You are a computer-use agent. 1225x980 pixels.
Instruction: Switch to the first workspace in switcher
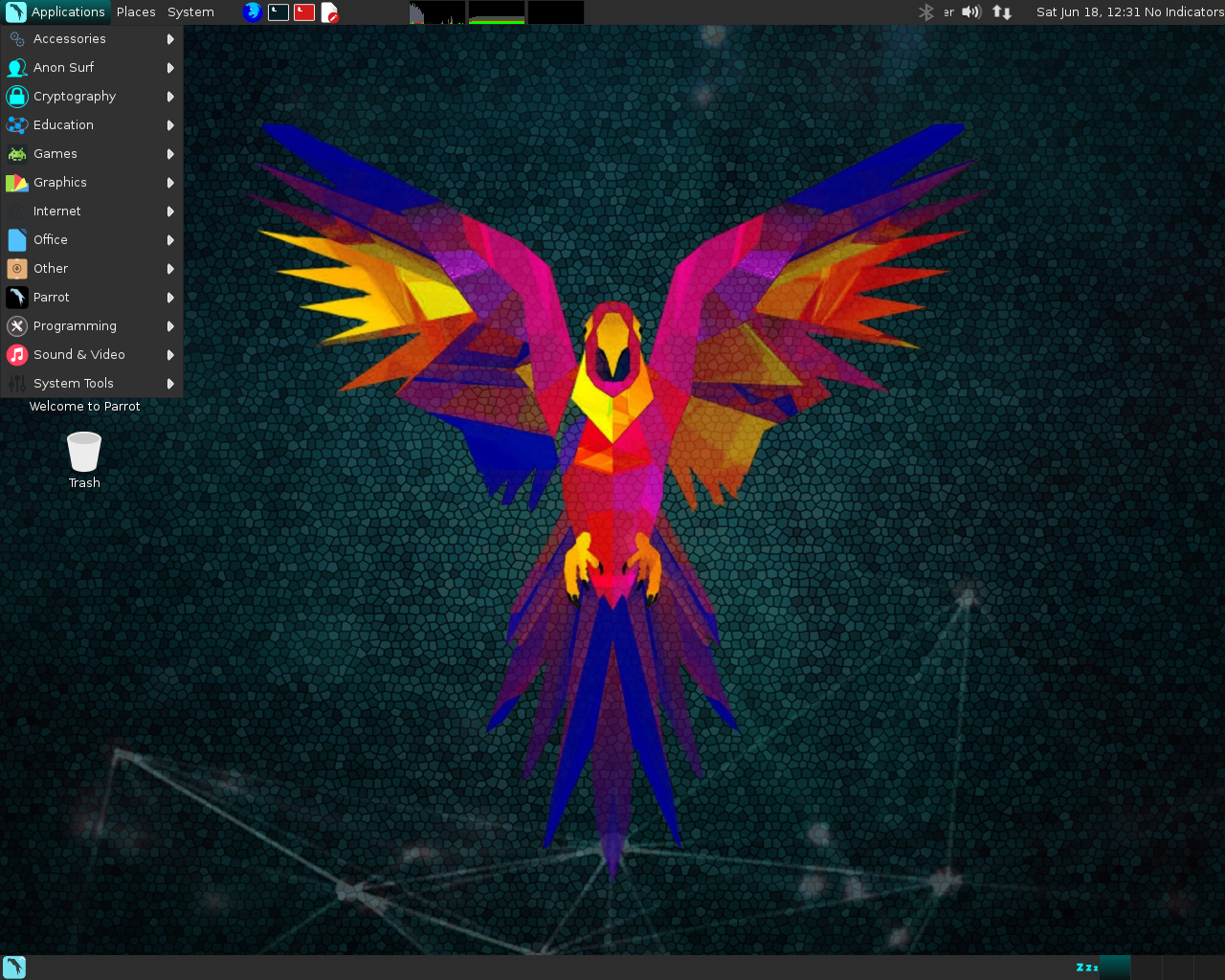[1114, 967]
